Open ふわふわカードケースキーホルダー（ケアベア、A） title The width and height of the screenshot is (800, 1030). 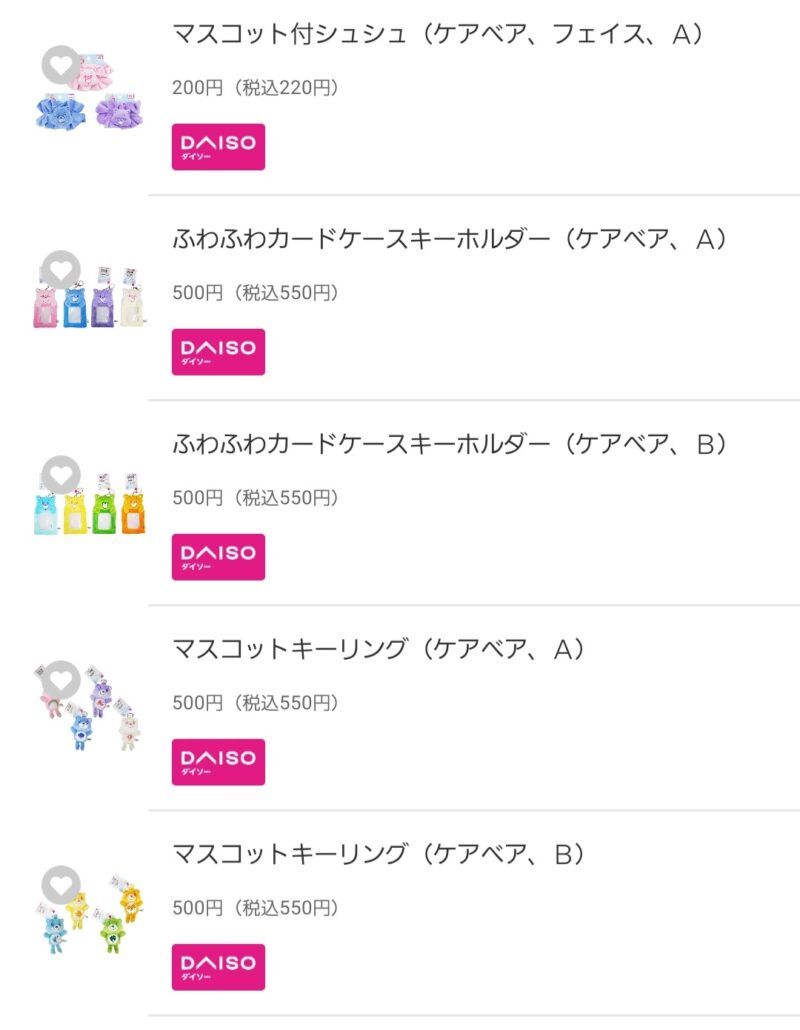pos(449,240)
